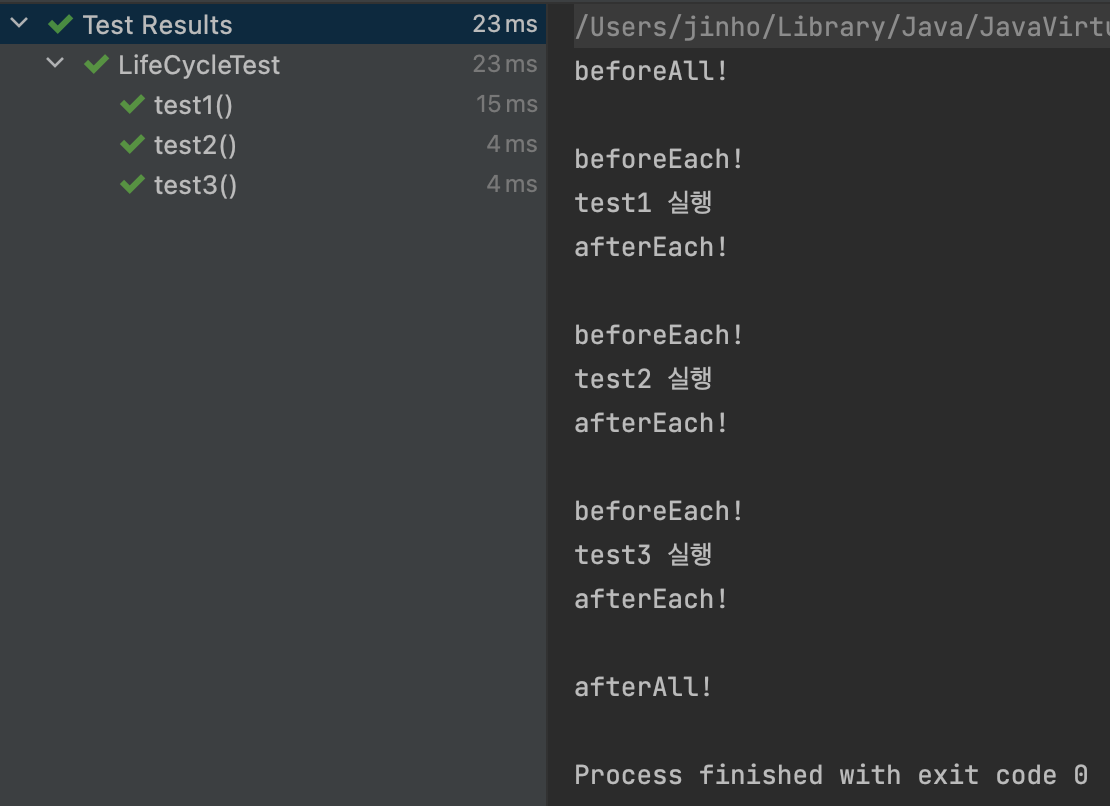Screen dimensions: 1110x806
Task: Click the passed checkmark next to test2()
Action: pos(132,145)
